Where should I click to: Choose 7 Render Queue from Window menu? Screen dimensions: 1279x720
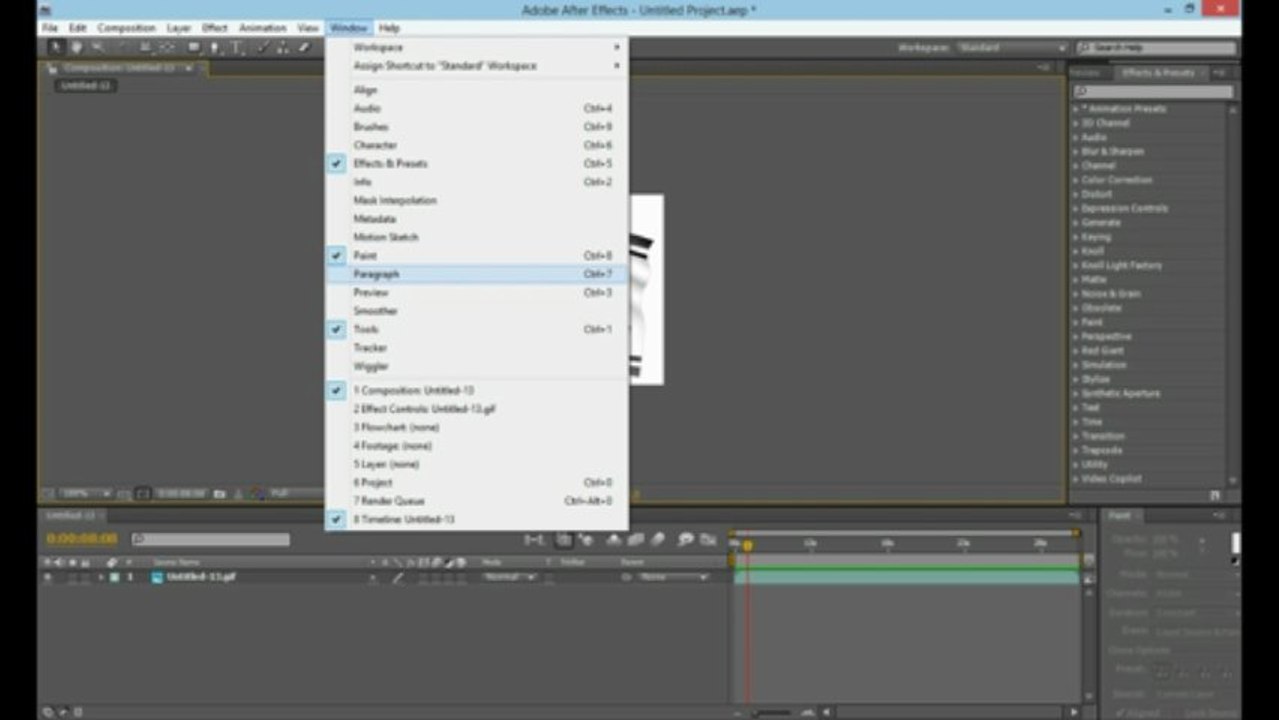[476, 500]
